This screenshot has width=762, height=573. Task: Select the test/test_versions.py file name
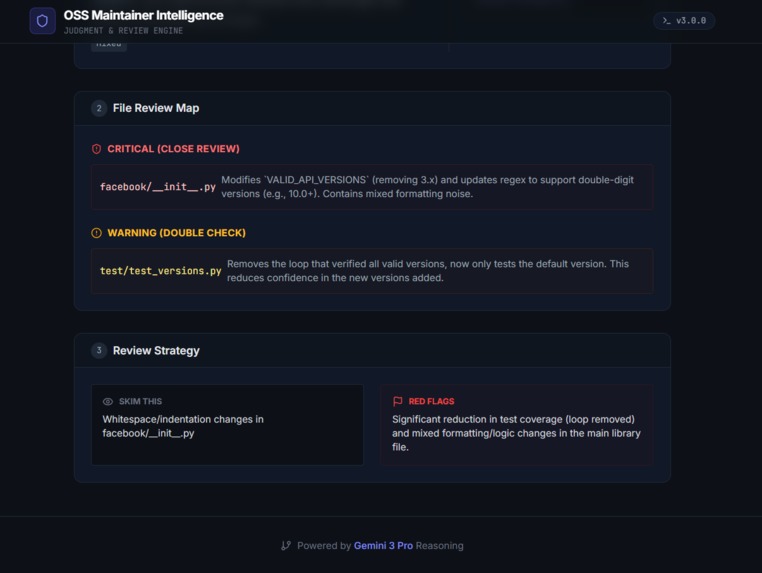pyautogui.click(x=160, y=271)
